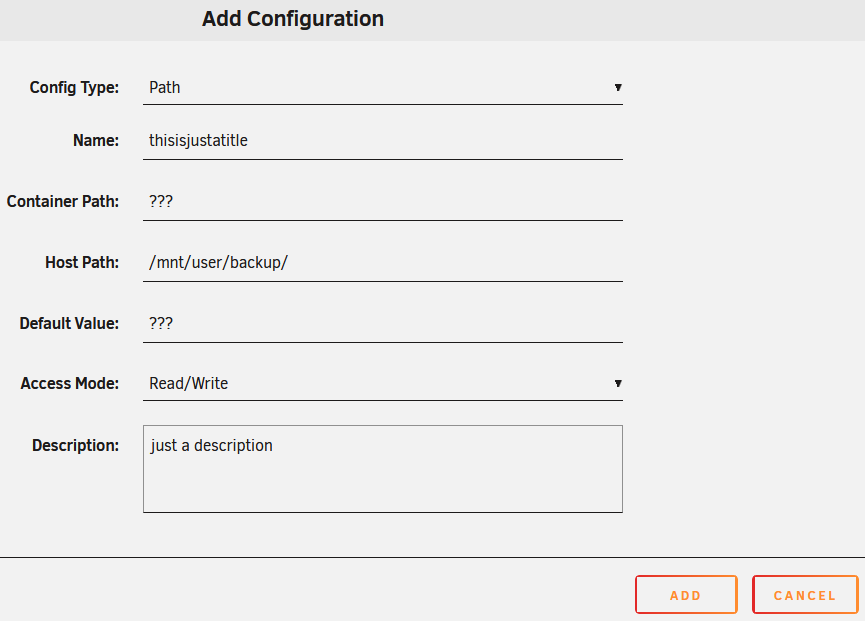Click the Description label
The image size is (865, 621).
point(76,446)
